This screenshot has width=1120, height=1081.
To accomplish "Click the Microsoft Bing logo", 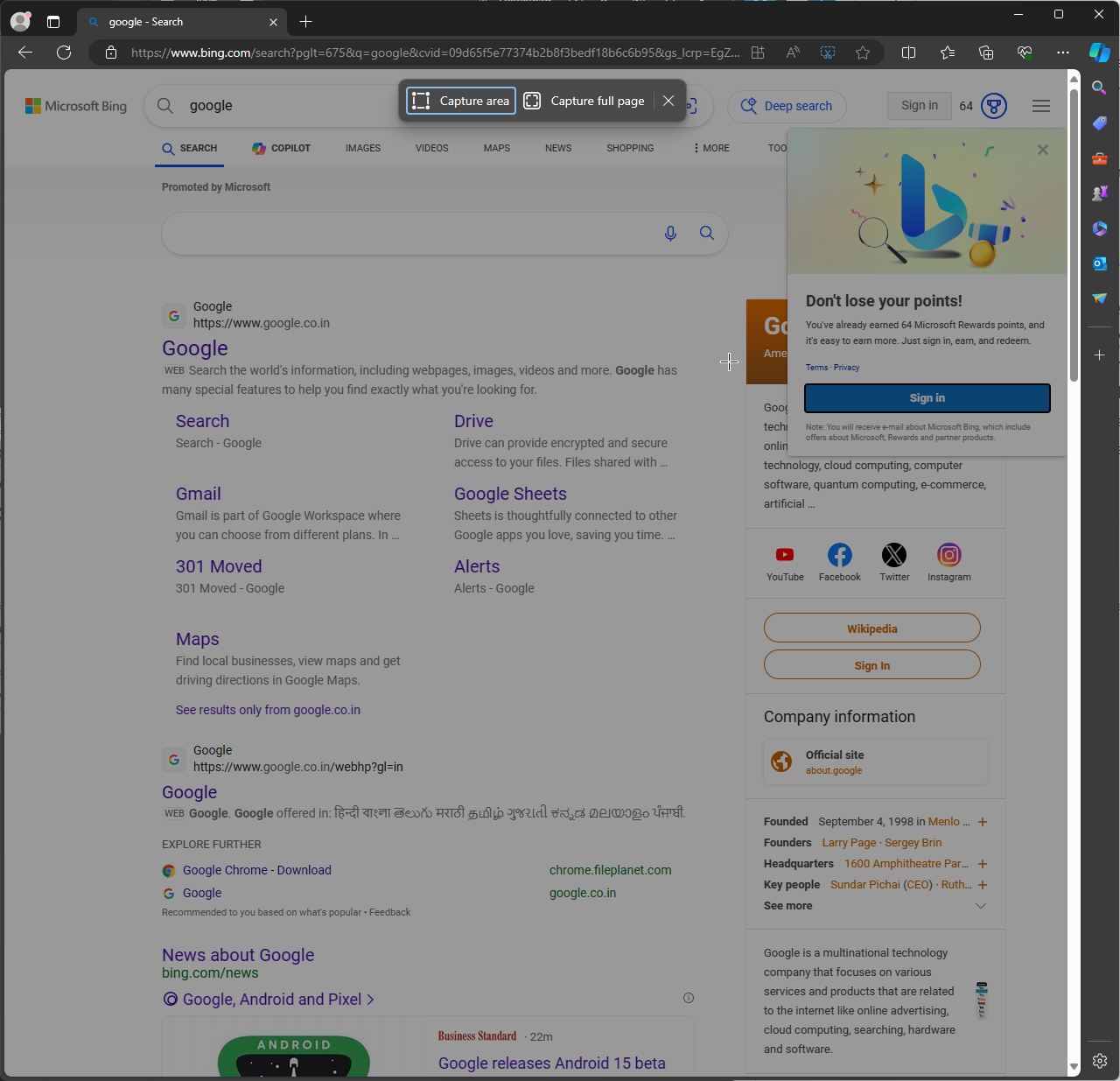I will point(76,106).
